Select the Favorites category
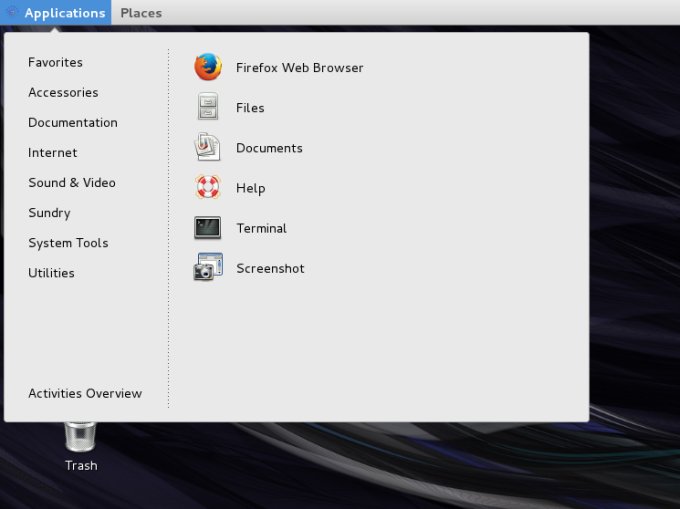 click(55, 62)
